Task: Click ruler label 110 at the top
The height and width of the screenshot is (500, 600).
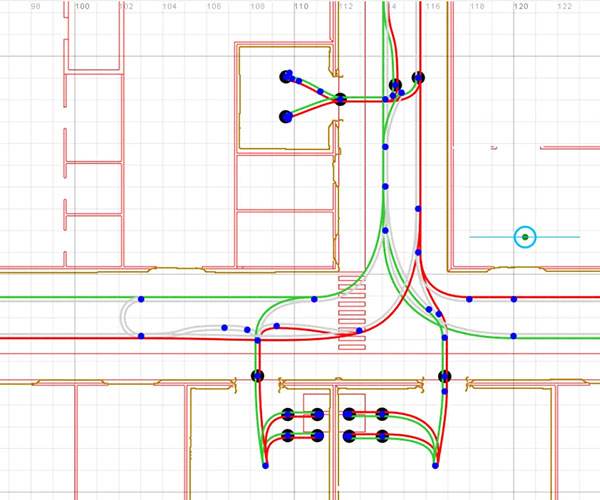Action: pyautogui.click(x=301, y=6)
